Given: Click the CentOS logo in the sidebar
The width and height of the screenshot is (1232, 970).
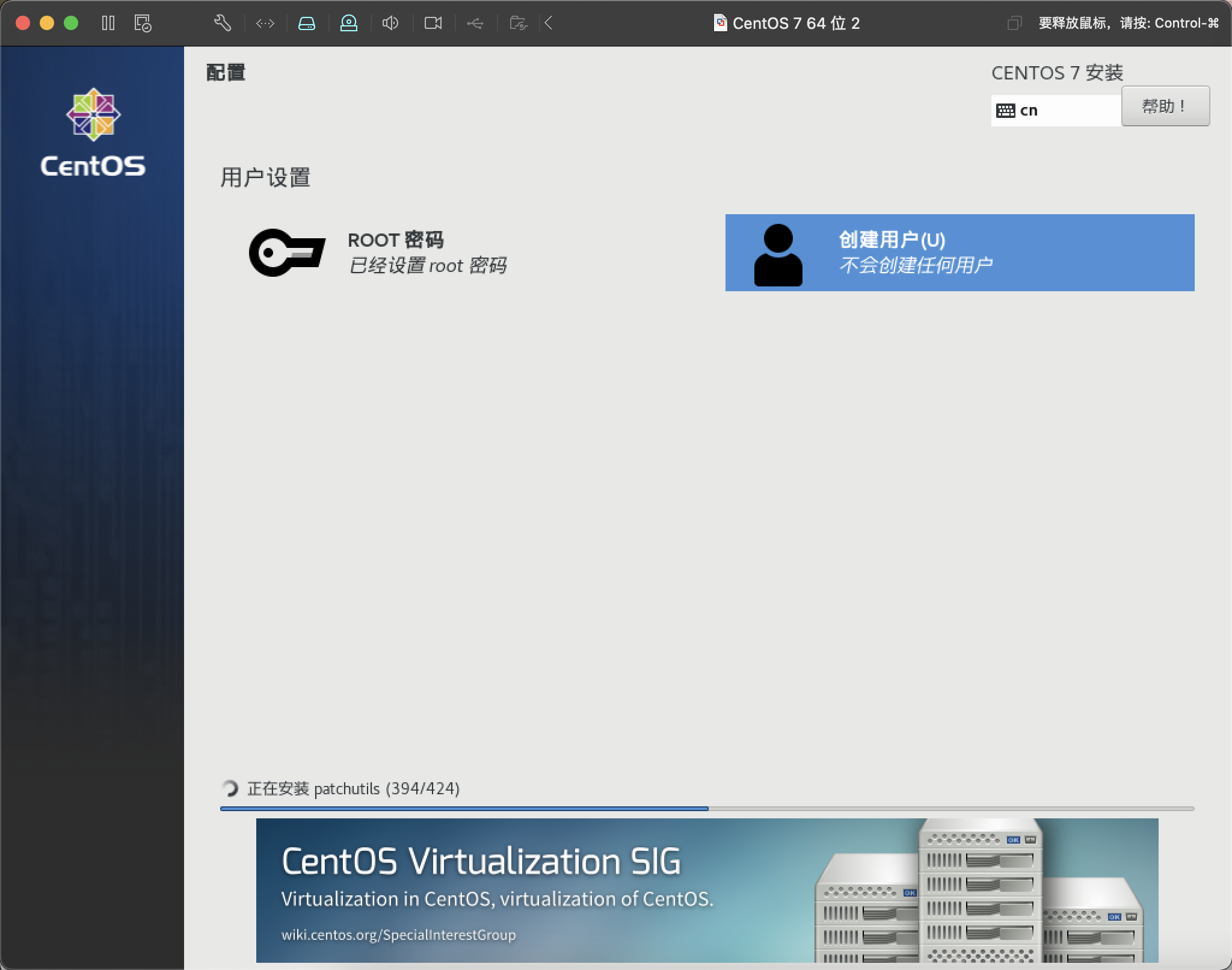Looking at the screenshot, I should 93,132.
